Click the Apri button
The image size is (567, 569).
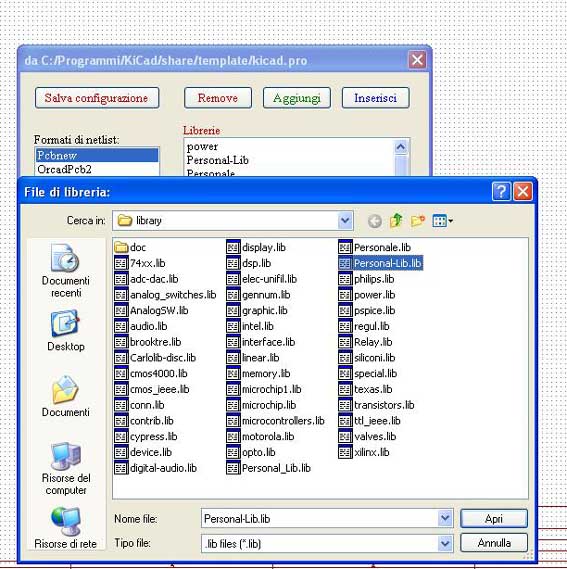494,519
